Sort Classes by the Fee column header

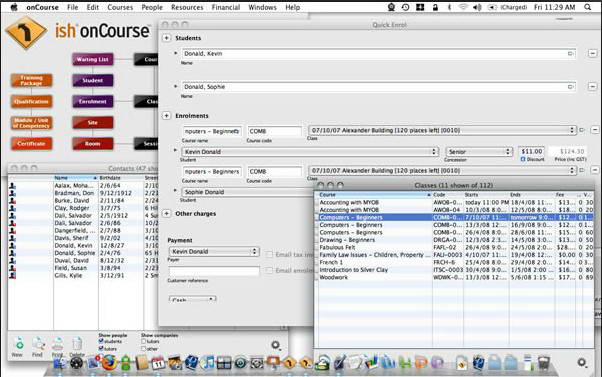tap(567, 195)
